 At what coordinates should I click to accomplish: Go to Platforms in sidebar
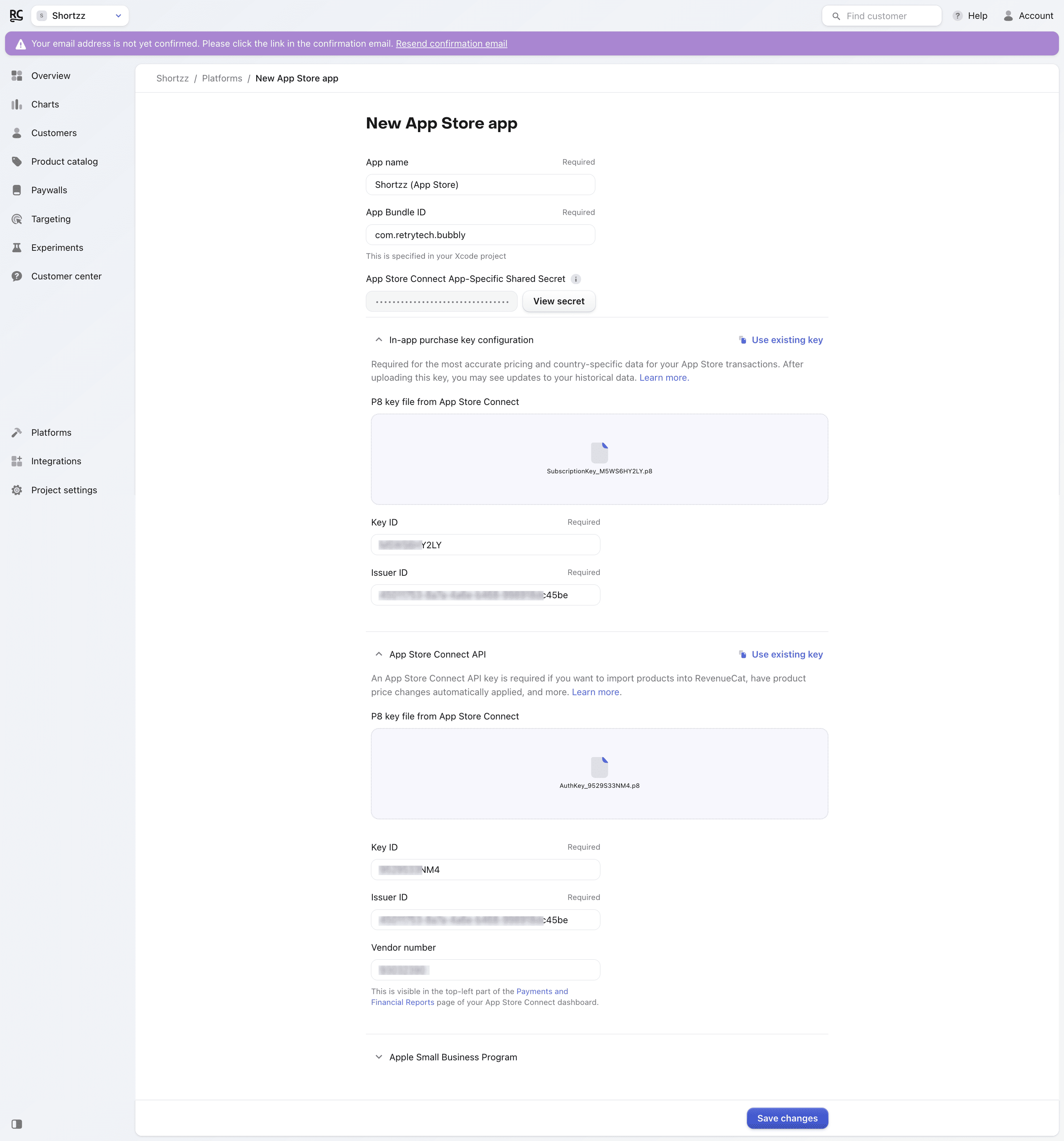(51, 433)
